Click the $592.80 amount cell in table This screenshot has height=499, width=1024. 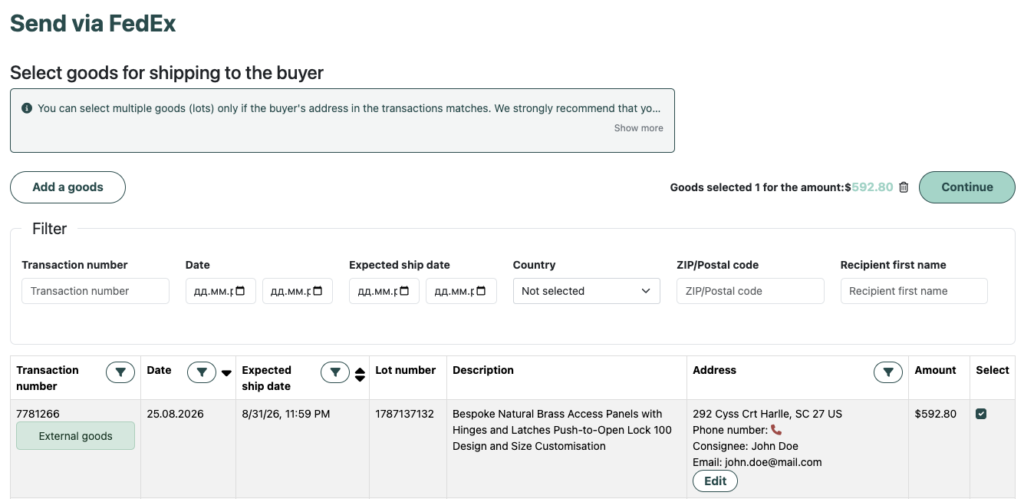[x=935, y=414]
